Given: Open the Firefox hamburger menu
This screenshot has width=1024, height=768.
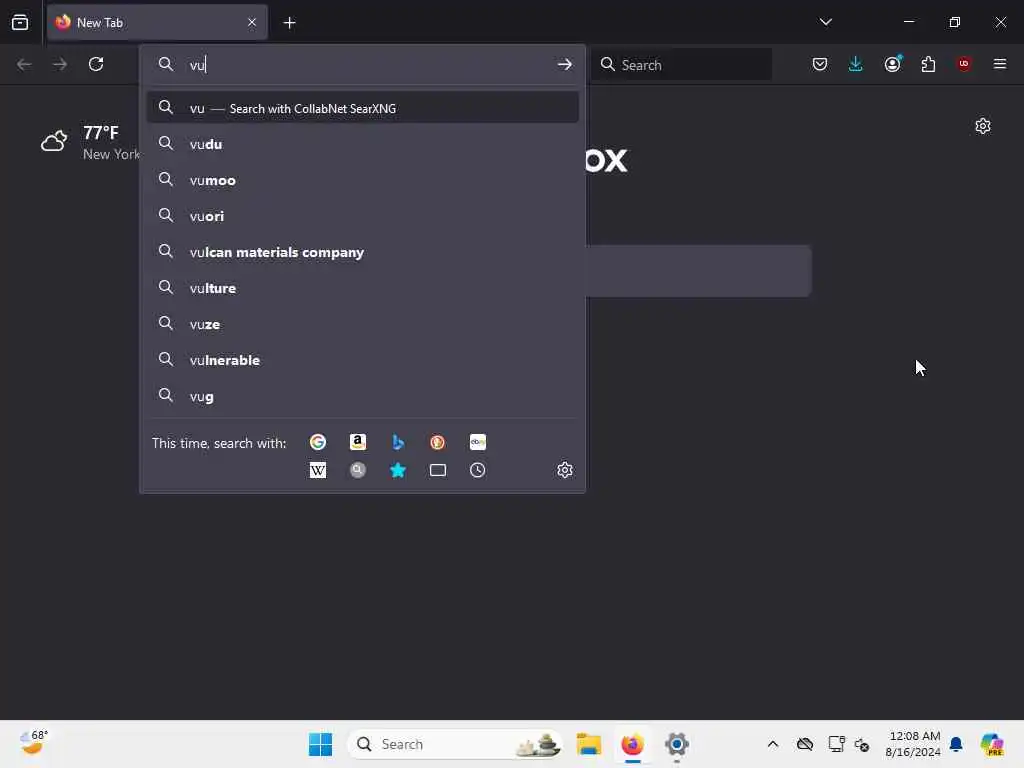Looking at the screenshot, I should tap(1000, 64).
